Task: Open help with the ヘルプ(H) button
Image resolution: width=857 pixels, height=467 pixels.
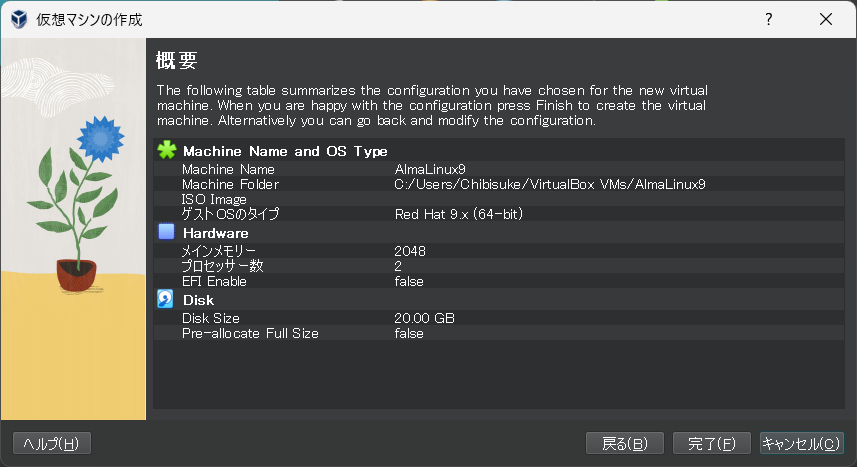Action: (52, 443)
